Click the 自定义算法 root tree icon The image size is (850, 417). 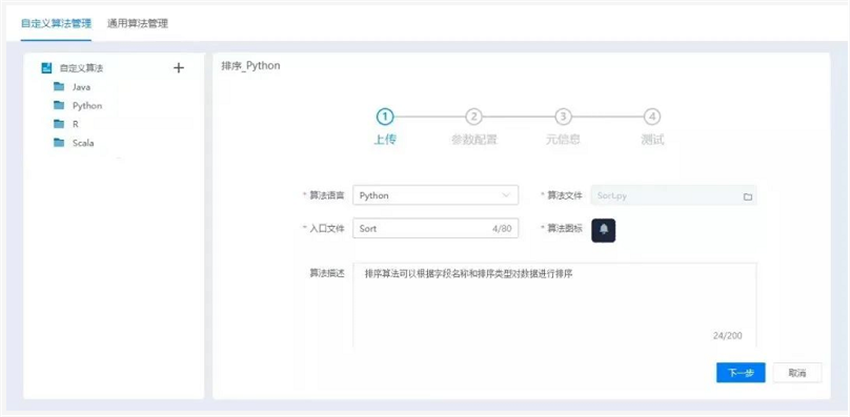(46, 68)
